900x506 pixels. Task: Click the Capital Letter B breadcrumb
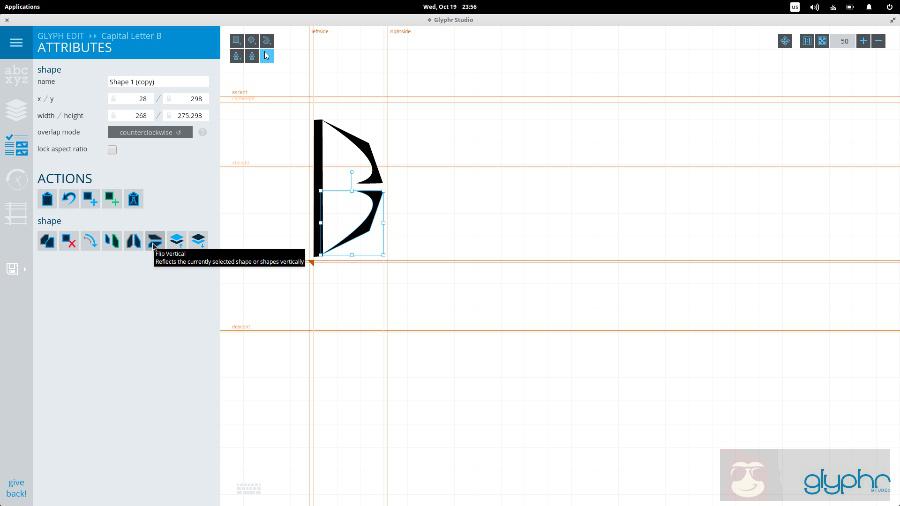tap(131, 36)
